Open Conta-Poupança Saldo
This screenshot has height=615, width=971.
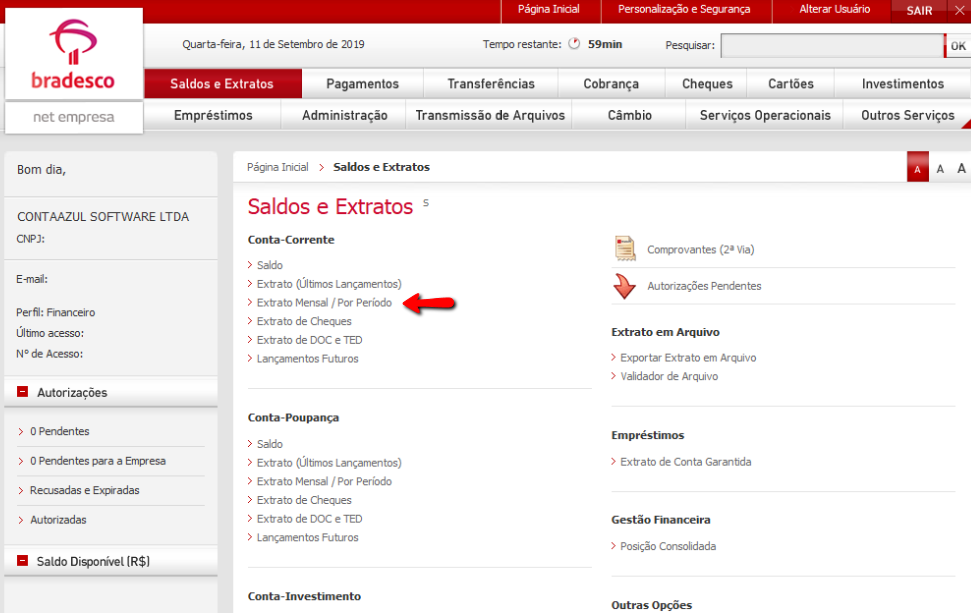[x=269, y=444]
